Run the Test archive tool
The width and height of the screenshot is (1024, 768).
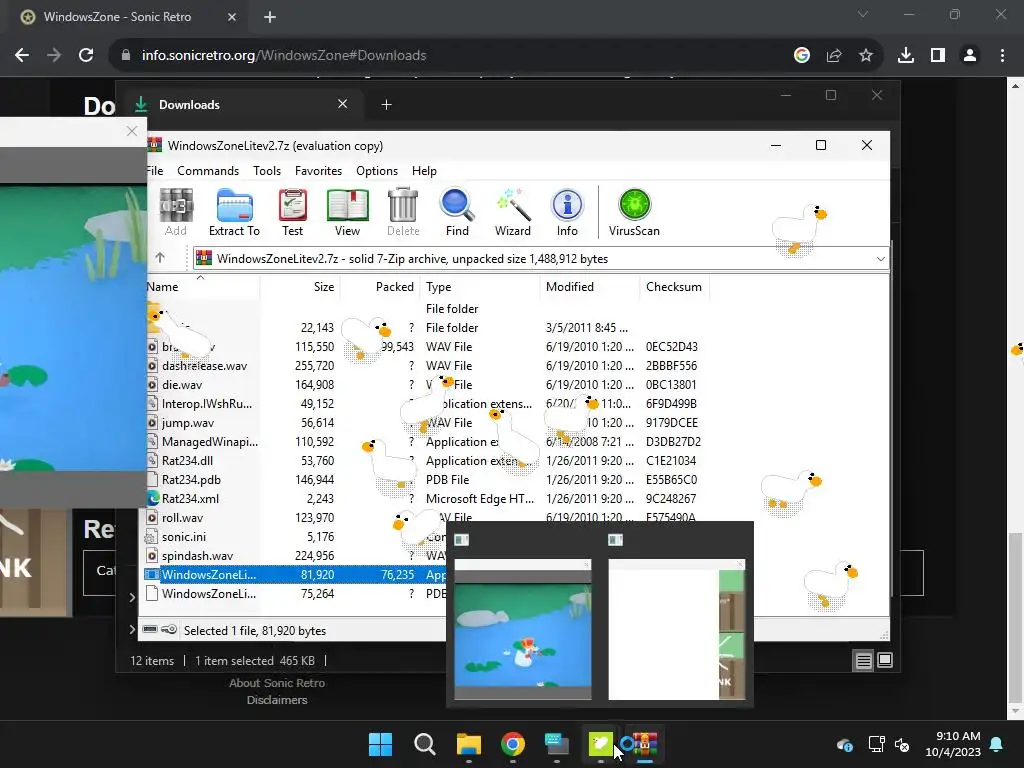(293, 212)
